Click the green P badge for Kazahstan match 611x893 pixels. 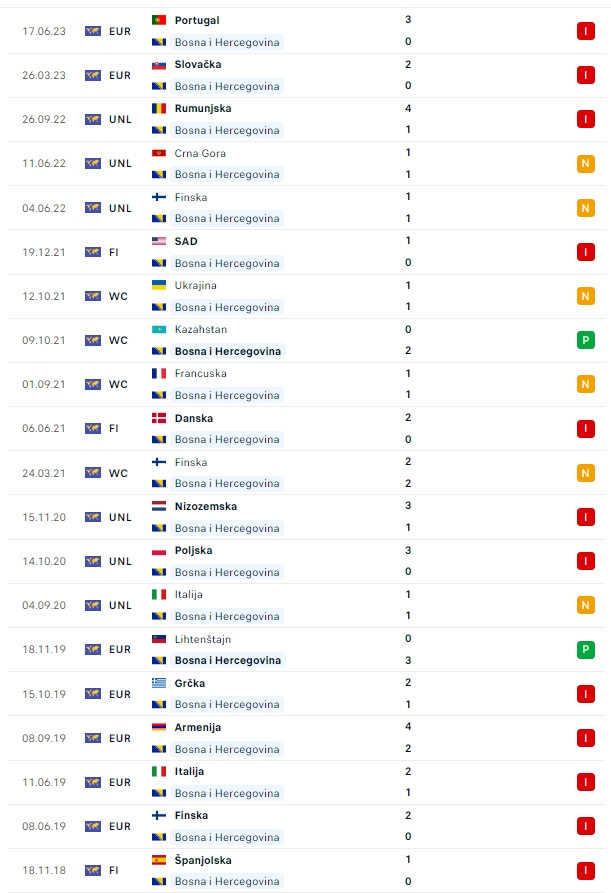586,340
